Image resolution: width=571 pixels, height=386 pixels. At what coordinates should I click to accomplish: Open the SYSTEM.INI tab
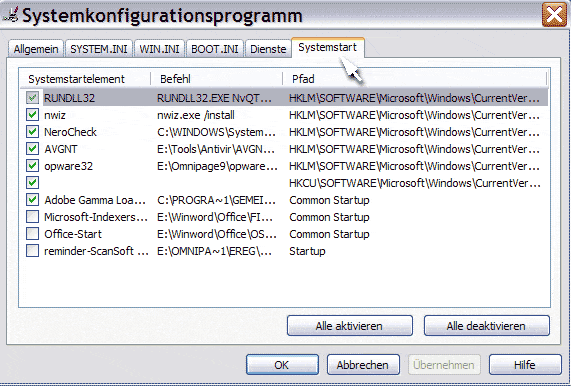coord(99,49)
